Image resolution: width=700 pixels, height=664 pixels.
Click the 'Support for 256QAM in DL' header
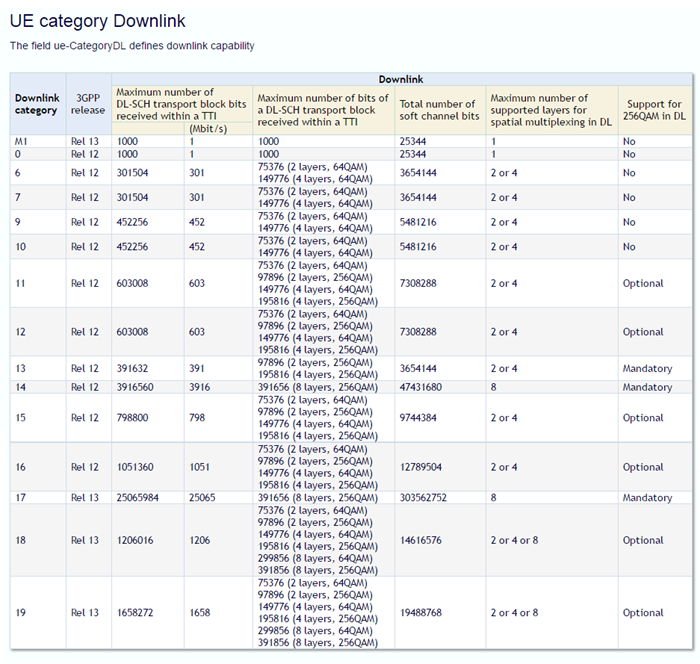click(655, 110)
